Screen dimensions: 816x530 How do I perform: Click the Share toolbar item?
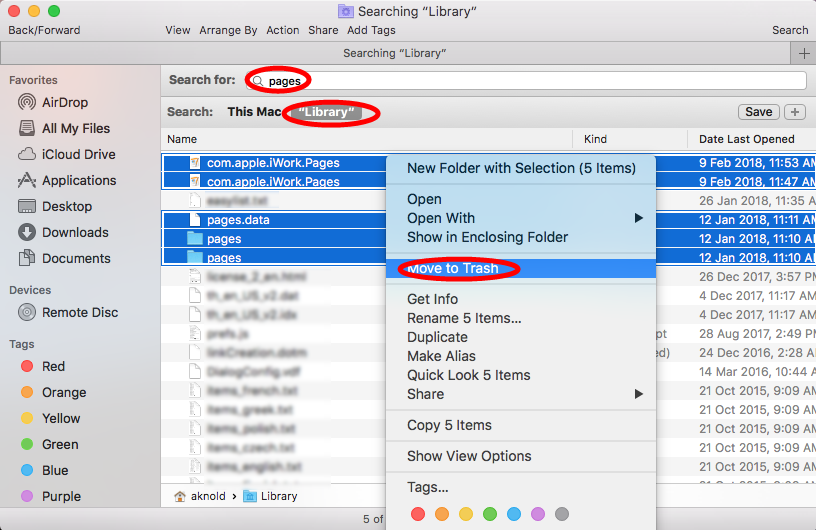323,30
